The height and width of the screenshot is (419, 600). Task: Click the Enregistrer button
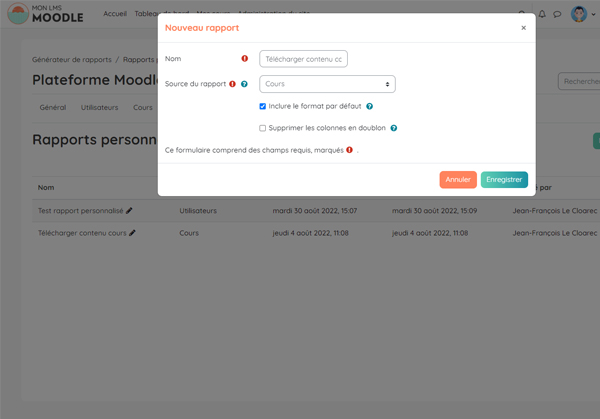(504, 180)
